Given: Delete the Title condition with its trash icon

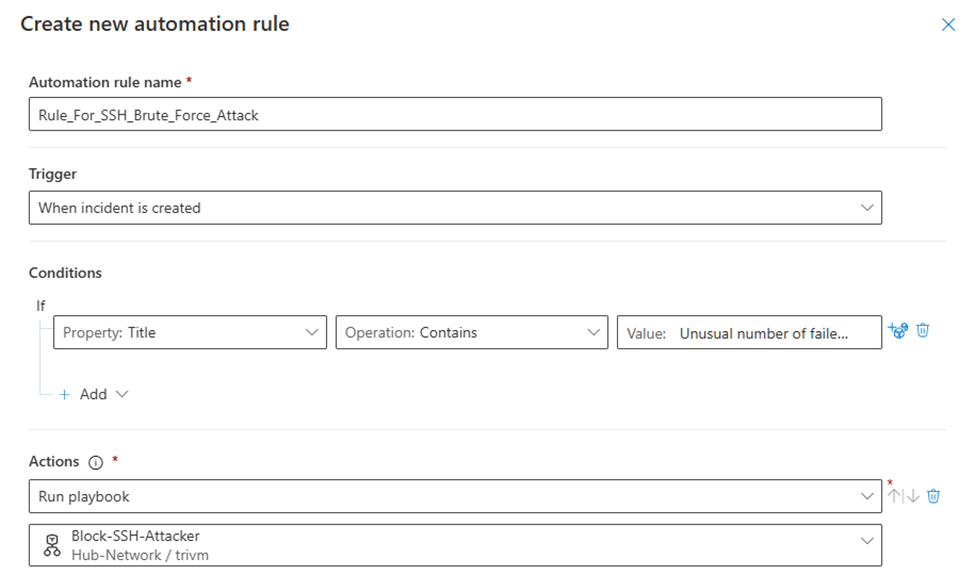Looking at the screenshot, I should point(923,330).
